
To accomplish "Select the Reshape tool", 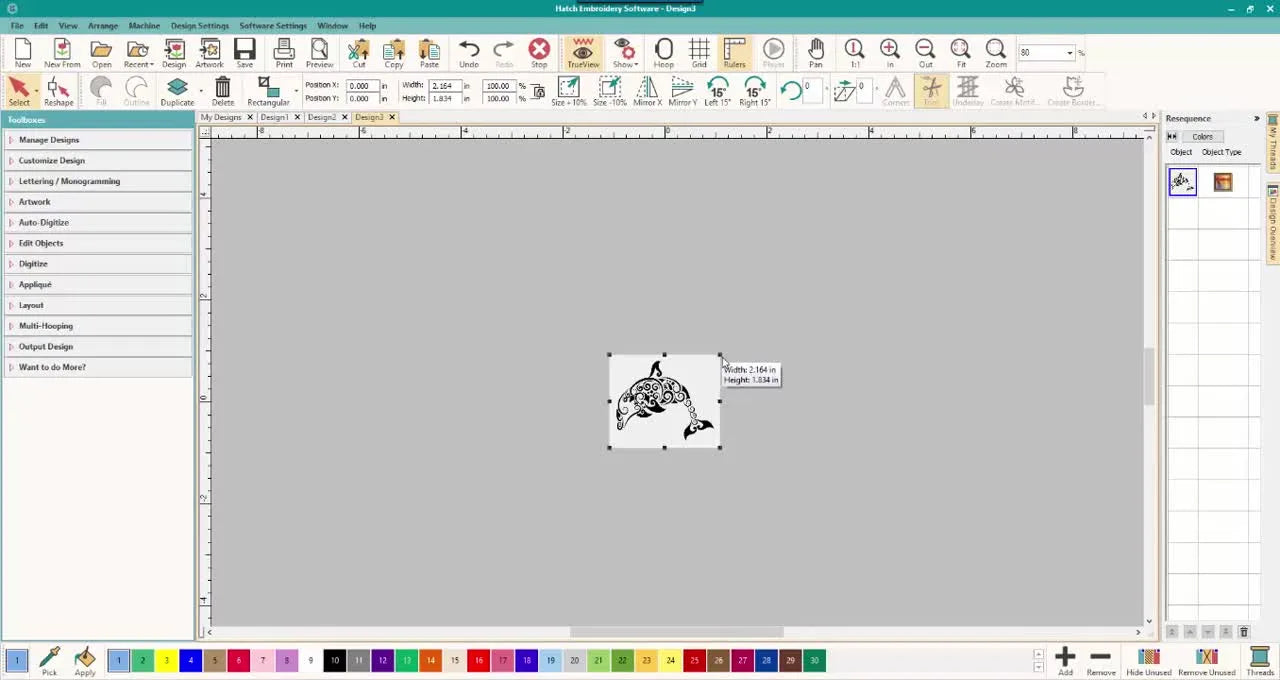I will coord(58,91).
